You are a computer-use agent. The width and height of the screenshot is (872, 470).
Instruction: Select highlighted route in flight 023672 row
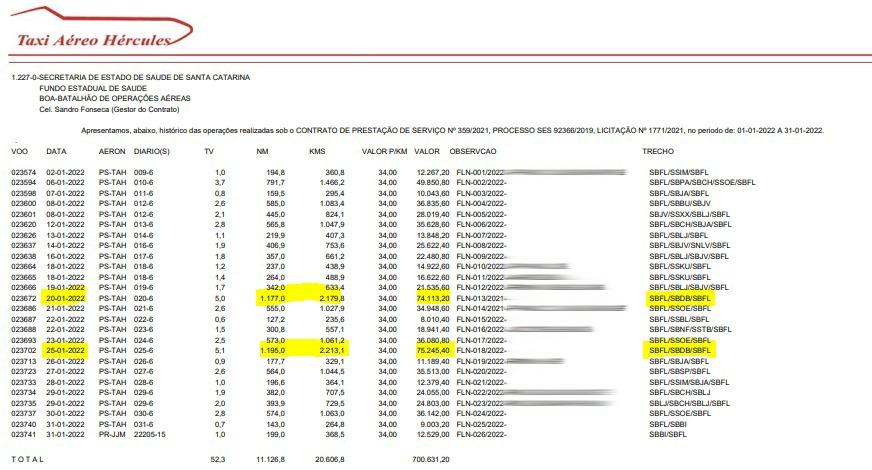click(x=680, y=298)
